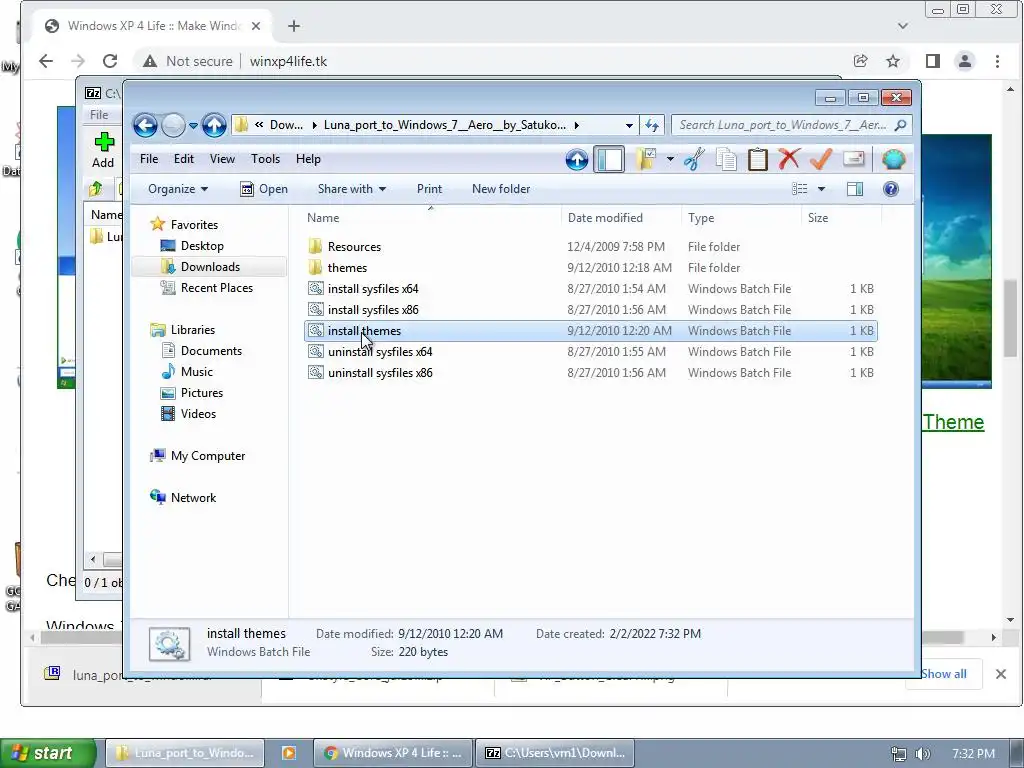The height and width of the screenshot is (768, 1024).
Task: Sort by Type column header
Action: [741, 218]
